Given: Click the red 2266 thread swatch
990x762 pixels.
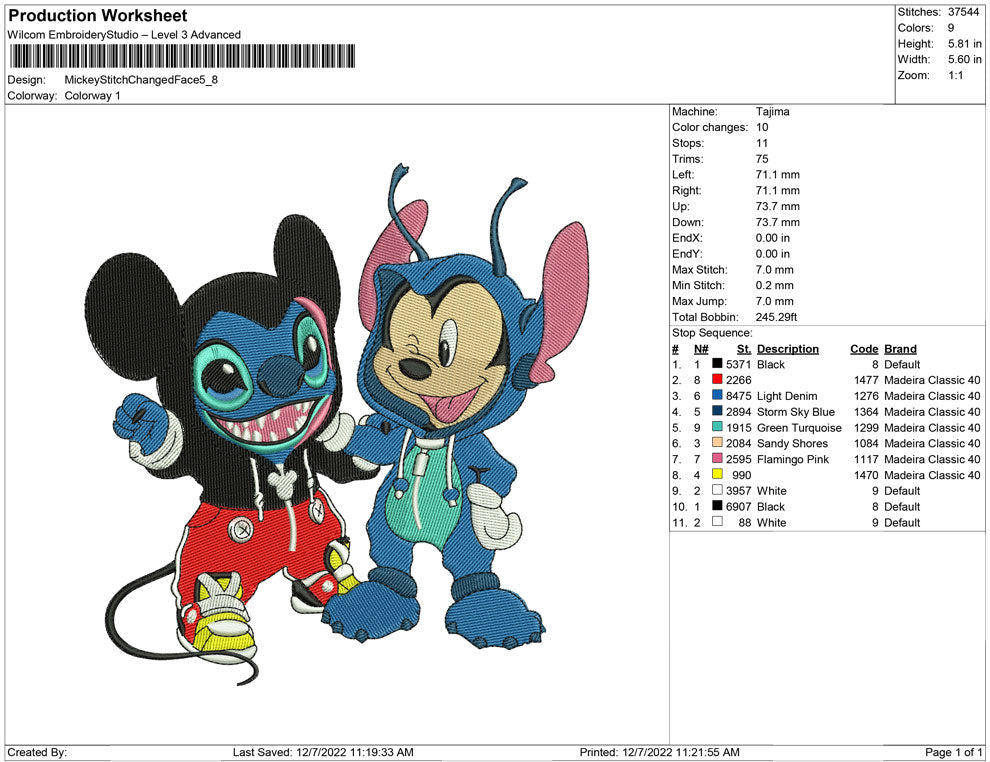Looking at the screenshot, I should tap(718, 380).
